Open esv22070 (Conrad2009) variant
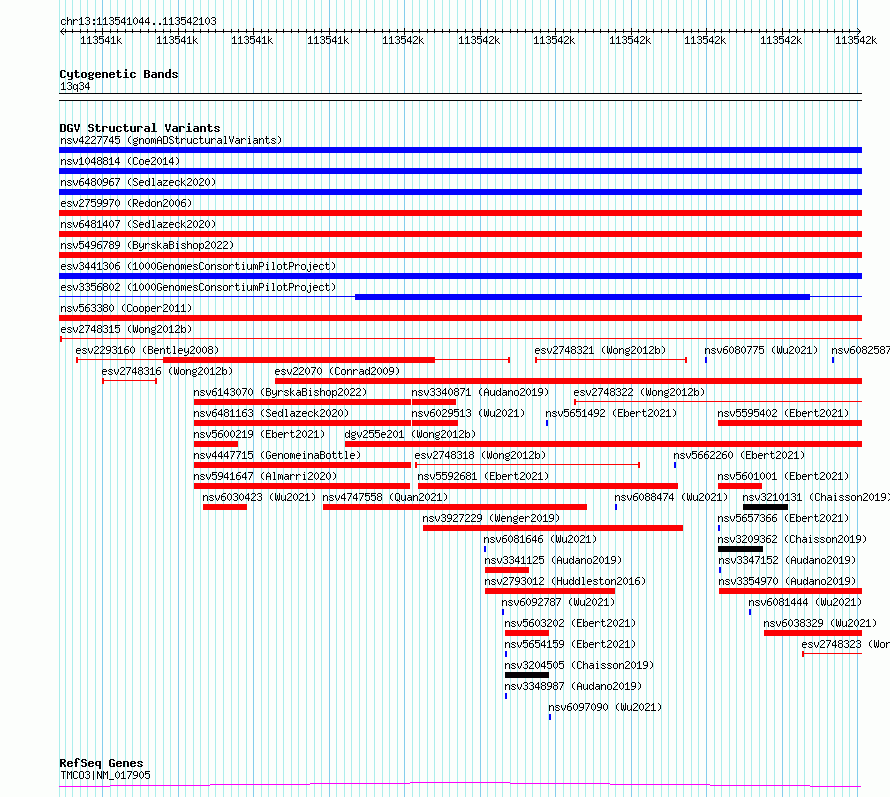The image size is (890, 797). coord(337,371)
